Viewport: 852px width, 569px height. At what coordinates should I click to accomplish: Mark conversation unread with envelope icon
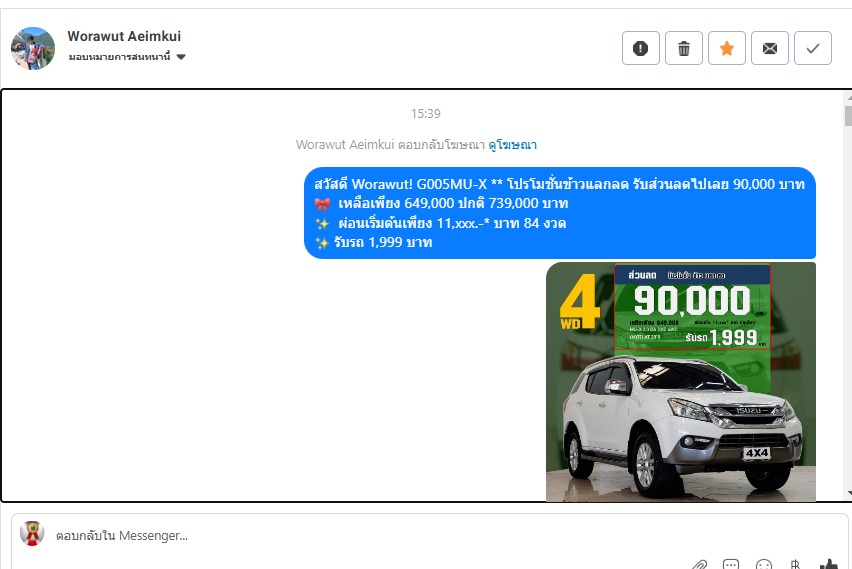coord(769,48)
